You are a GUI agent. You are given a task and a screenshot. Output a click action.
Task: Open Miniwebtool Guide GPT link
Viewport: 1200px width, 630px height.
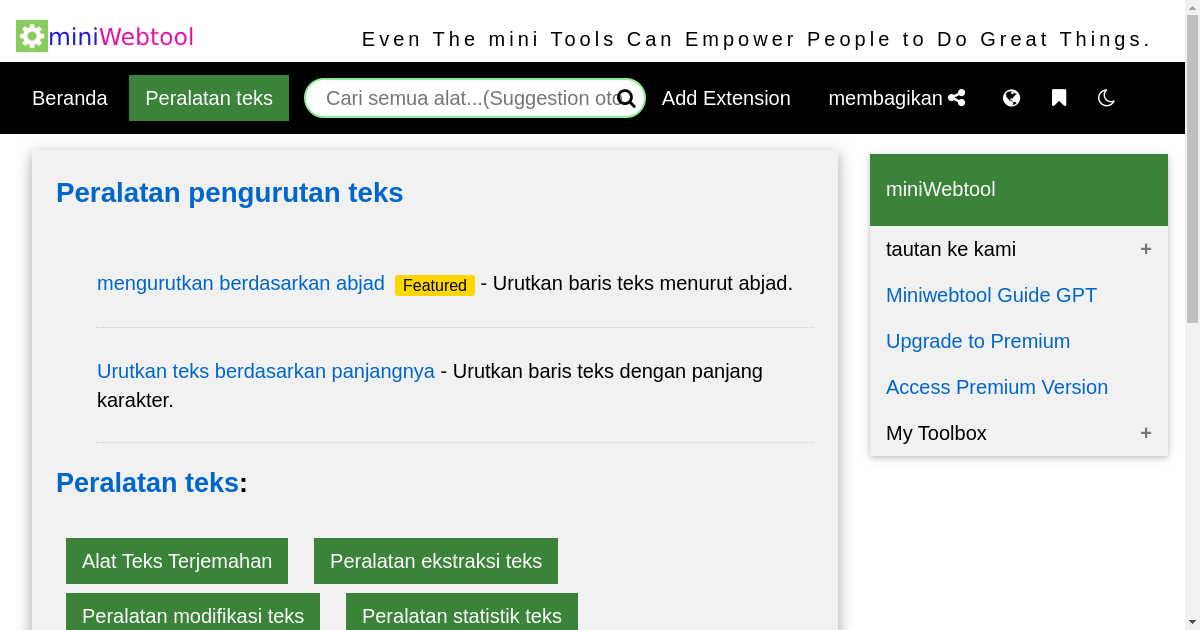[991, 295]
